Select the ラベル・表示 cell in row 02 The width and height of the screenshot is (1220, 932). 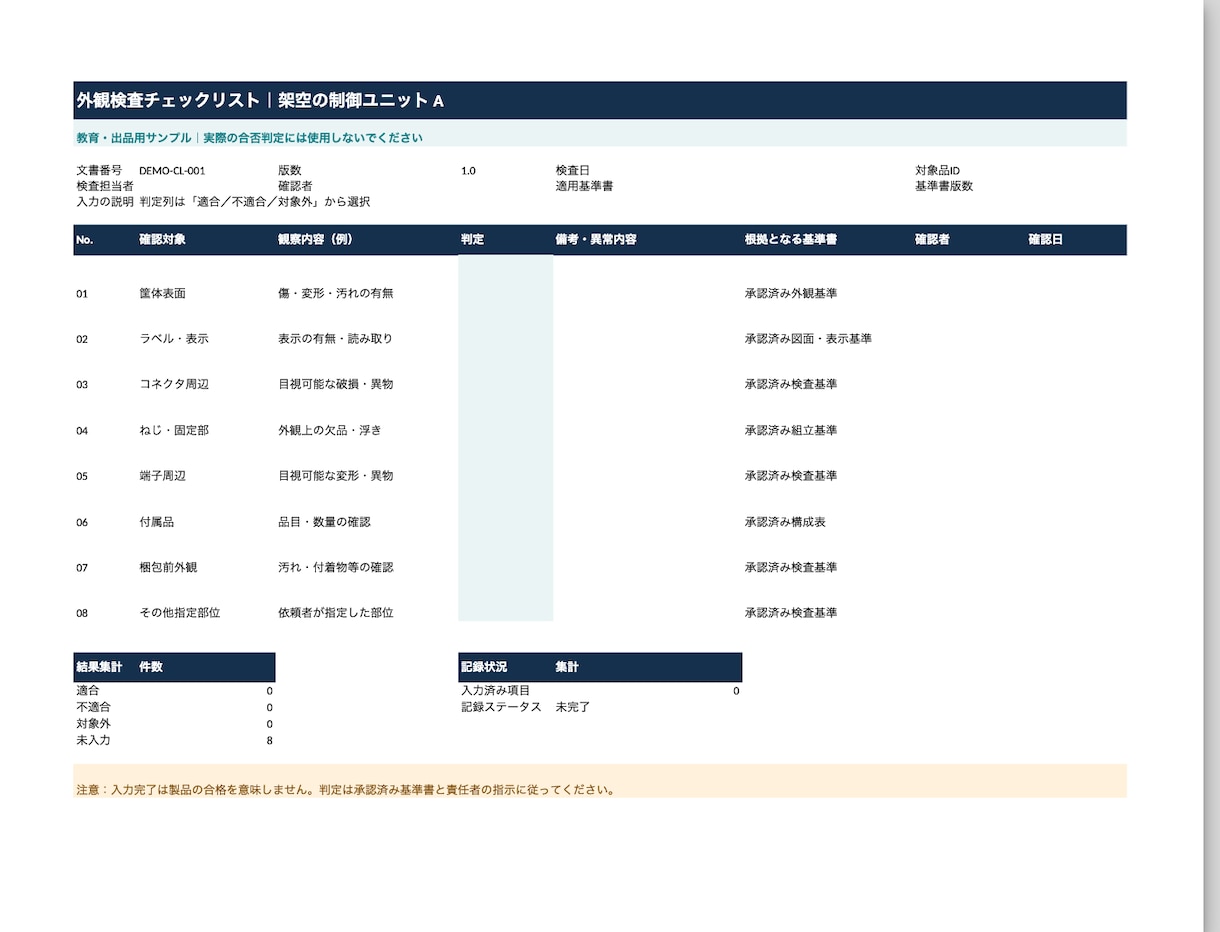174,339
